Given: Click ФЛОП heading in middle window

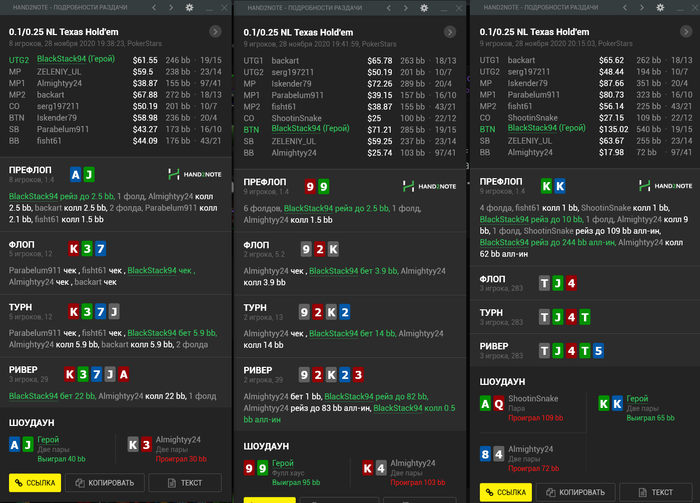Looking at the screenshot, I should (256, 245).
